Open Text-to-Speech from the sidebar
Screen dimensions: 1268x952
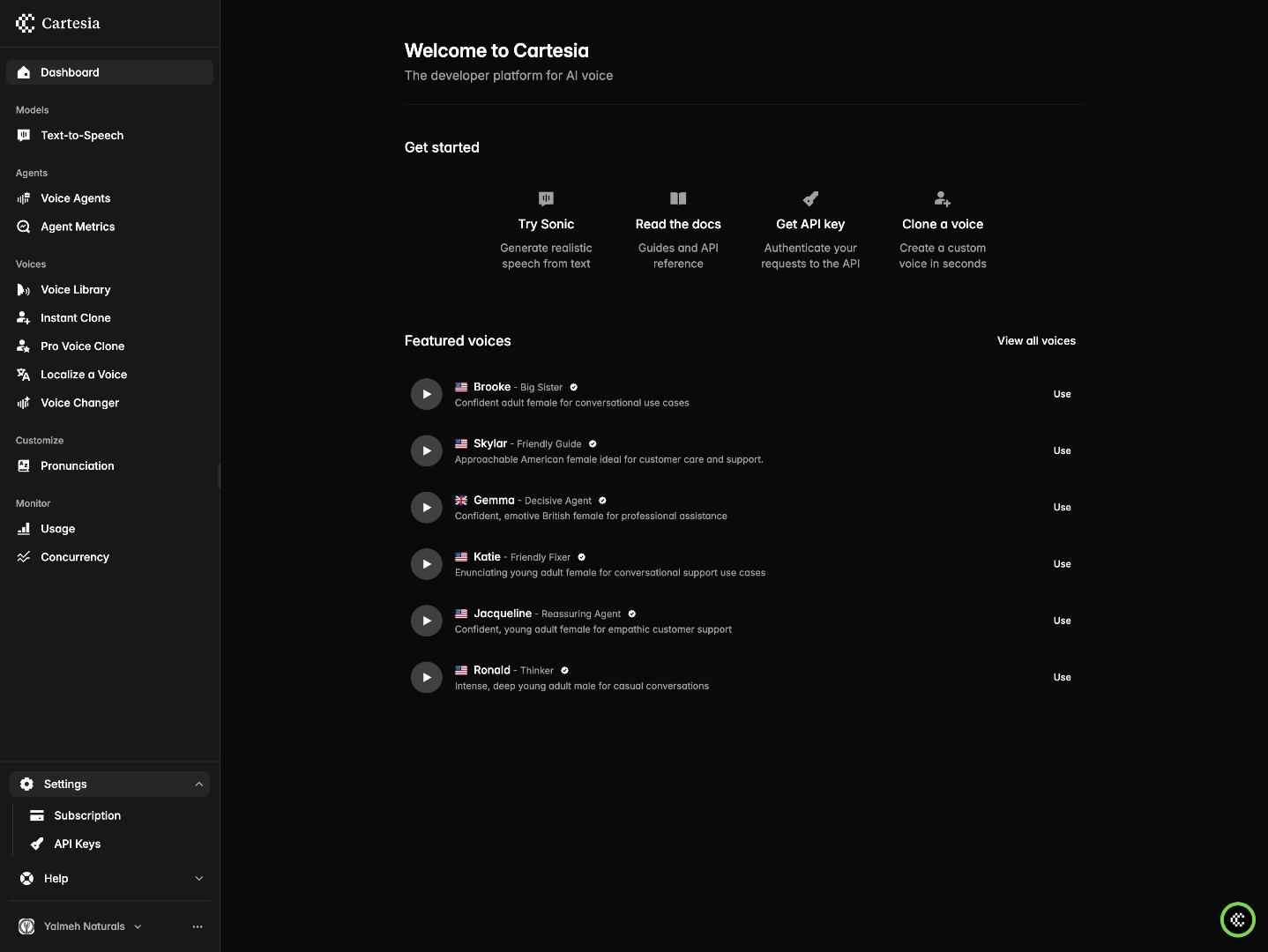click(109, 135)
